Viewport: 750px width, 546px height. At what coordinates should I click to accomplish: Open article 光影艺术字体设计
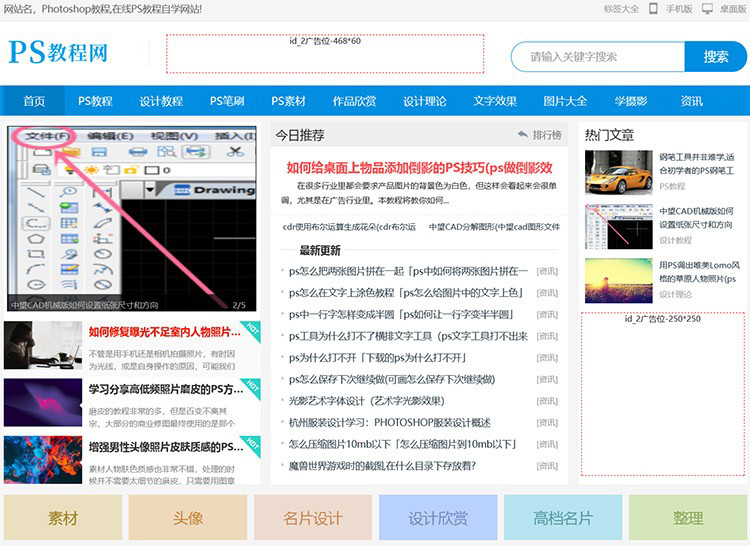tap(366, 401)
